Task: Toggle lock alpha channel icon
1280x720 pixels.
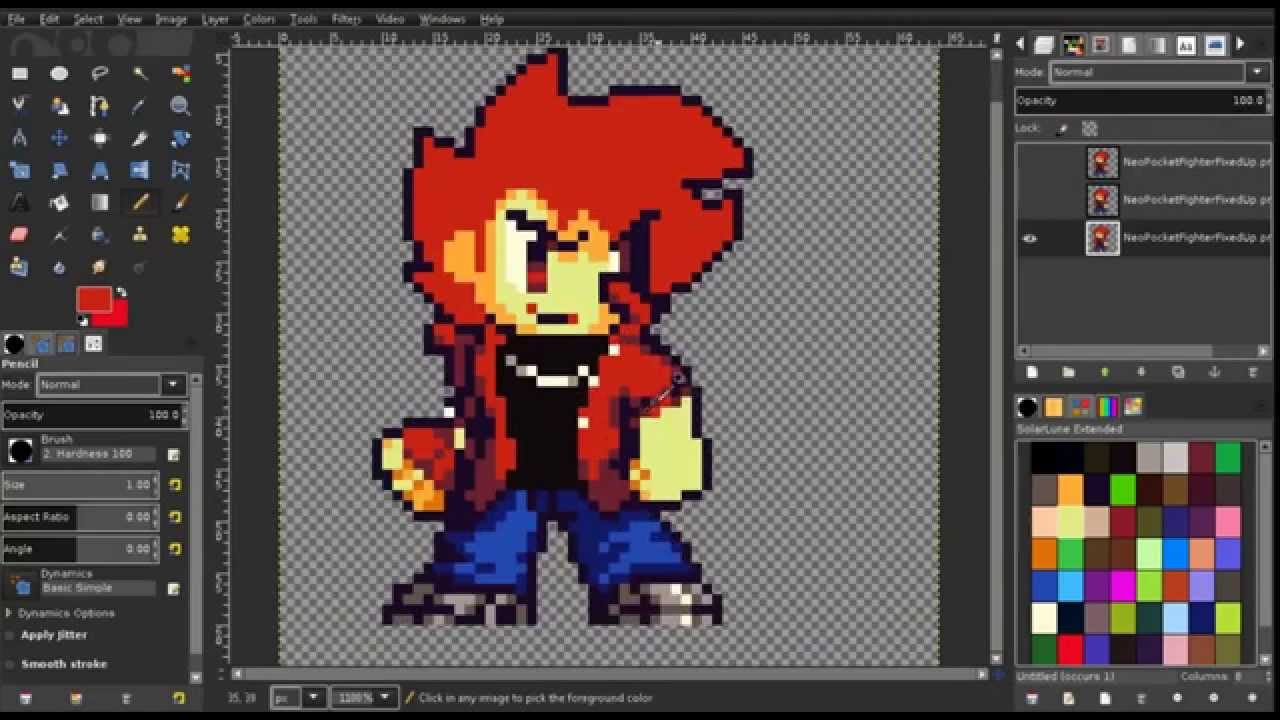Action: pyautogui.click(x=1090, y=129)
